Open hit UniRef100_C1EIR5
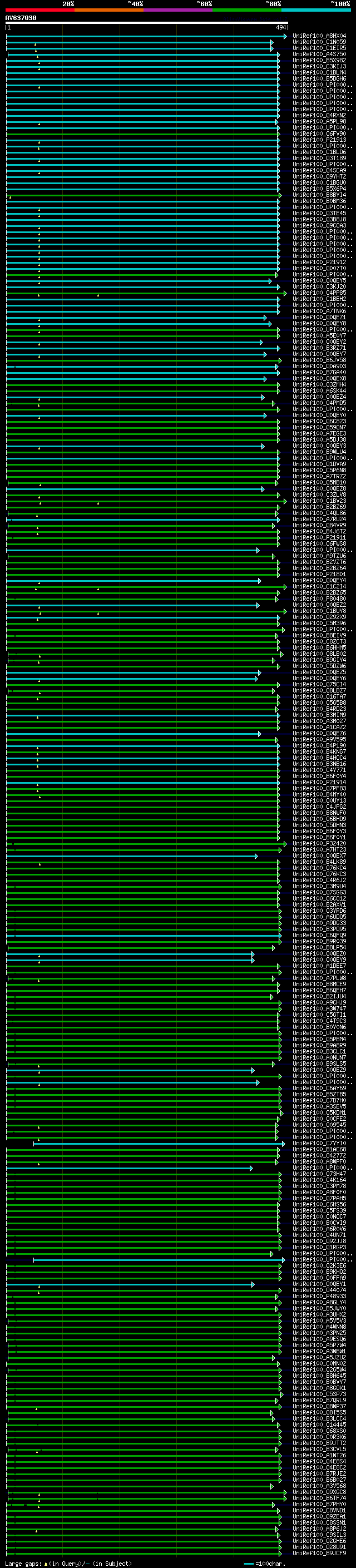356x1568 pixels. pos(319,48)
